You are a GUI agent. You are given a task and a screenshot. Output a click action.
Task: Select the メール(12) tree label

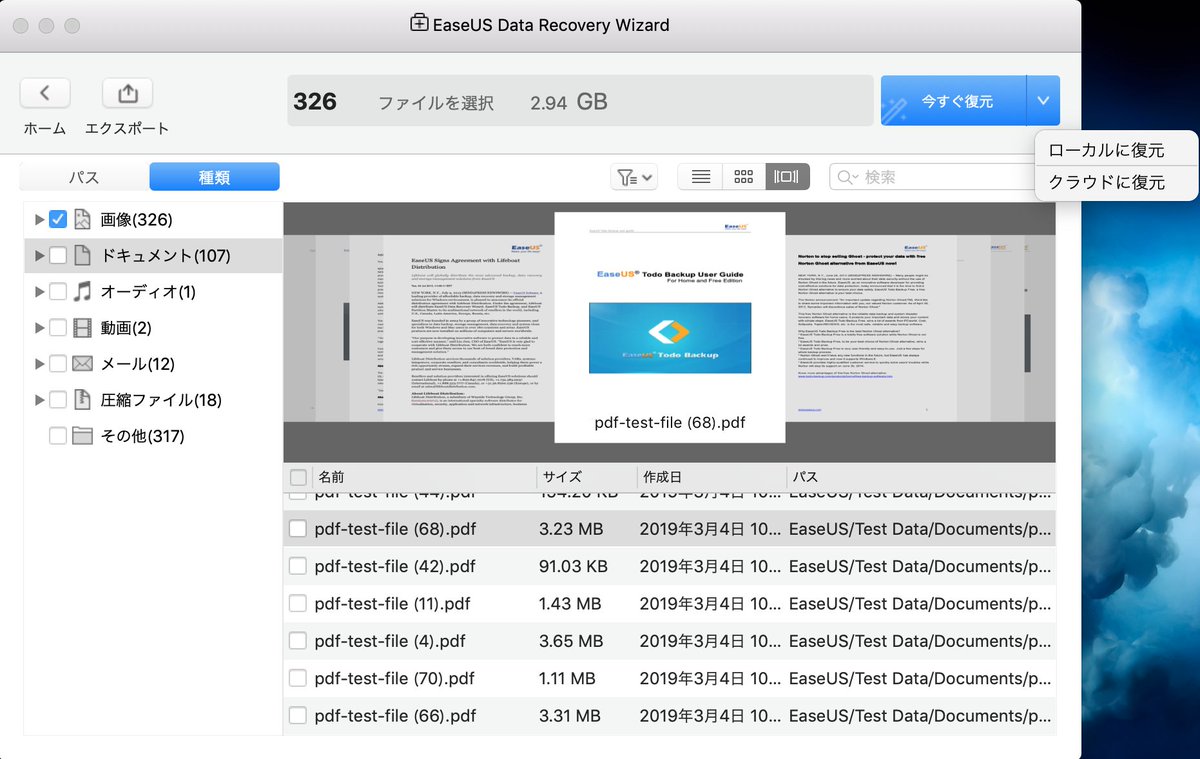pyautogui.click(x=137, y=363)
